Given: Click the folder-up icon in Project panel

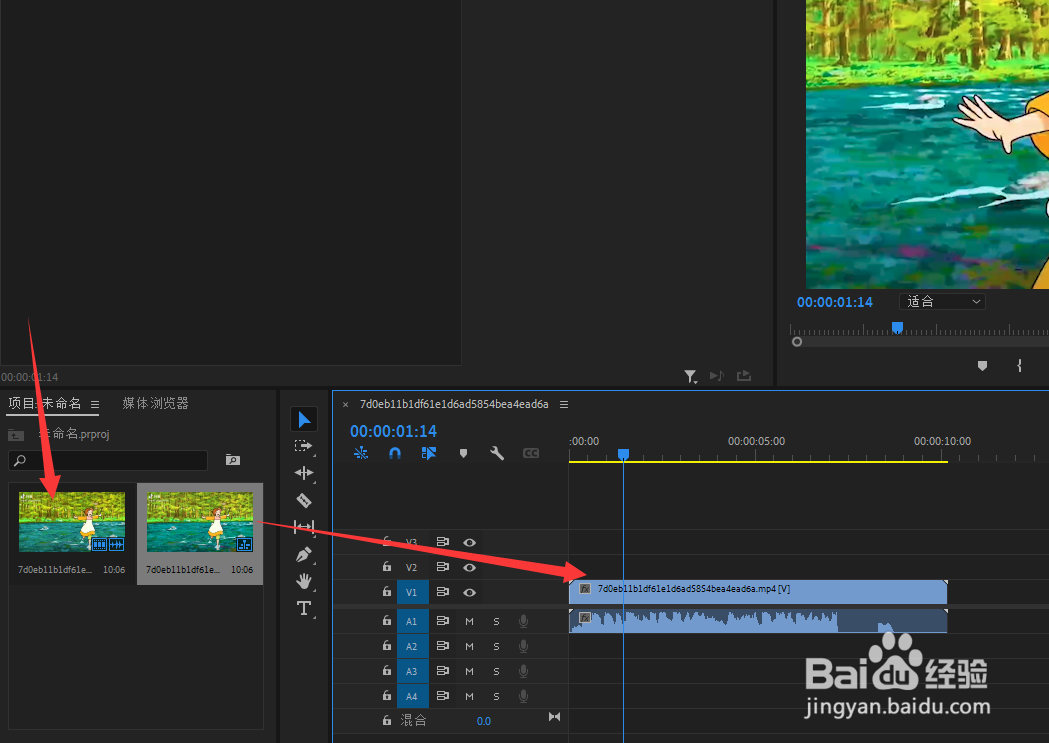Looking at the screenshot, I should point(16,435).
